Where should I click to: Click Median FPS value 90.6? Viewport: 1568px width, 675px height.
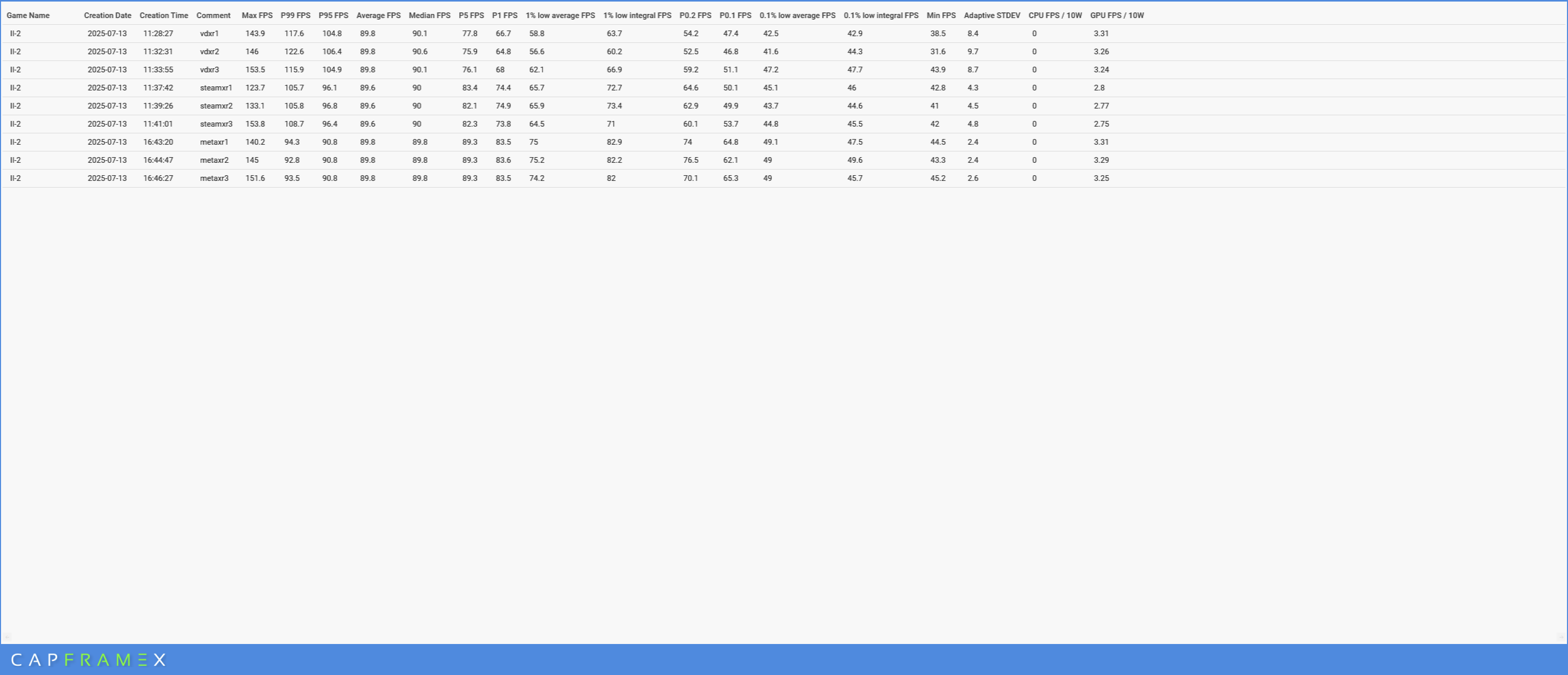[x=420, y=52]
